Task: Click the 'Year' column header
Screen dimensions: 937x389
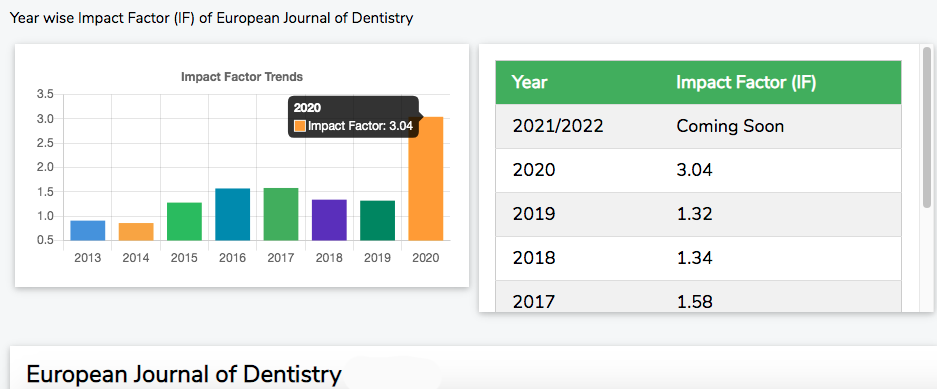Action: [530, 82]
